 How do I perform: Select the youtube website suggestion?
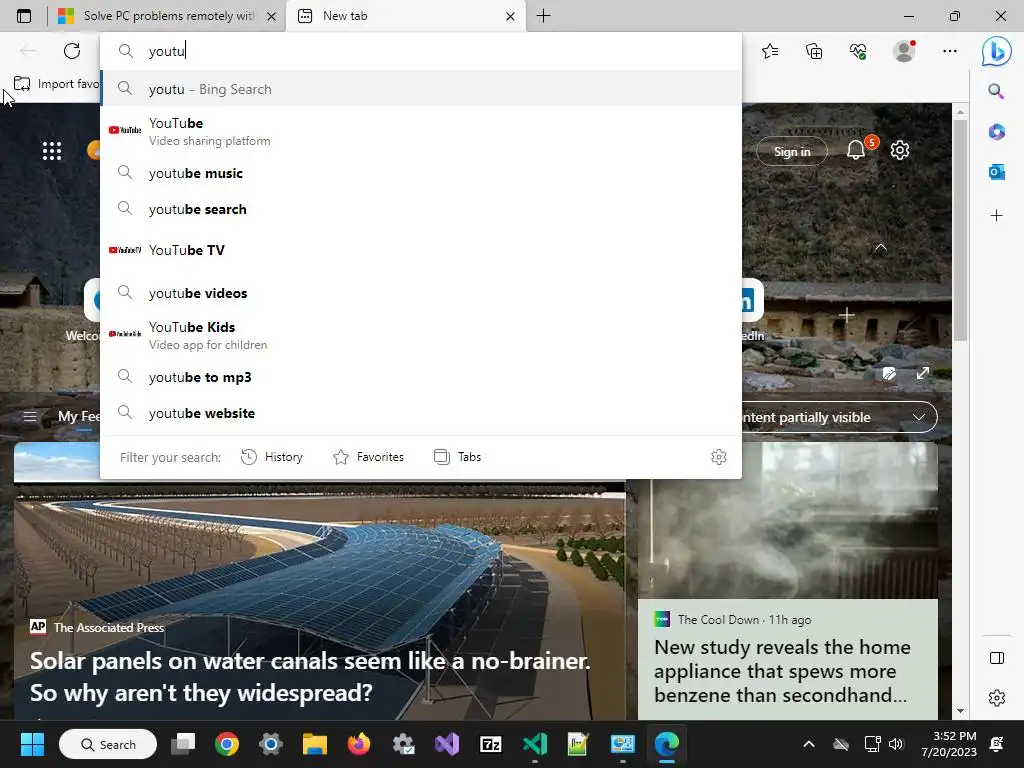[x=421, y=413]
